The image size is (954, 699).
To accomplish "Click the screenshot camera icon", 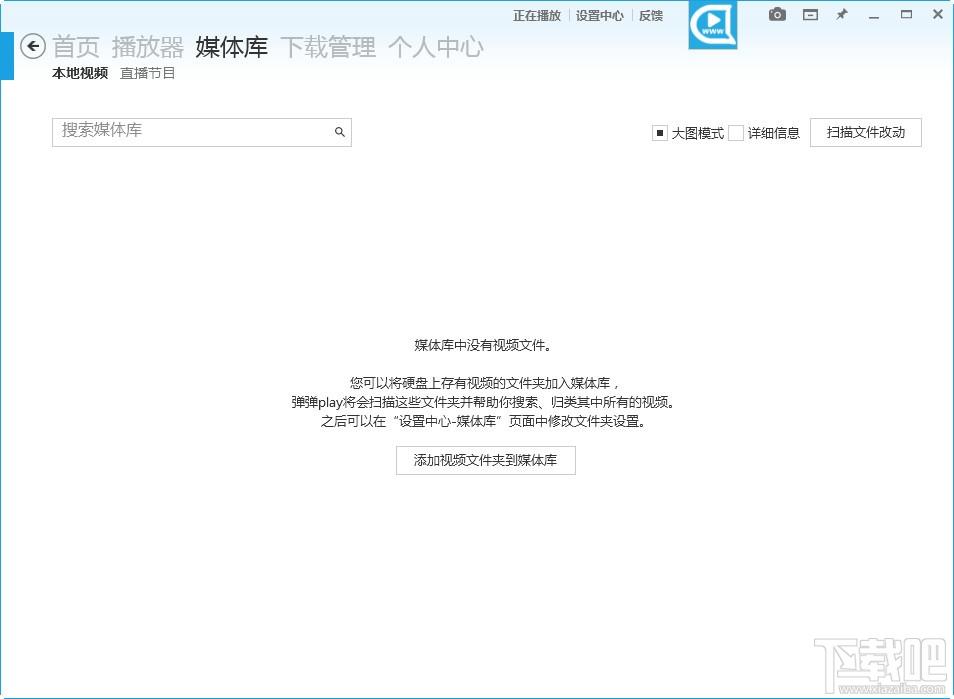I will coord(777,15).
